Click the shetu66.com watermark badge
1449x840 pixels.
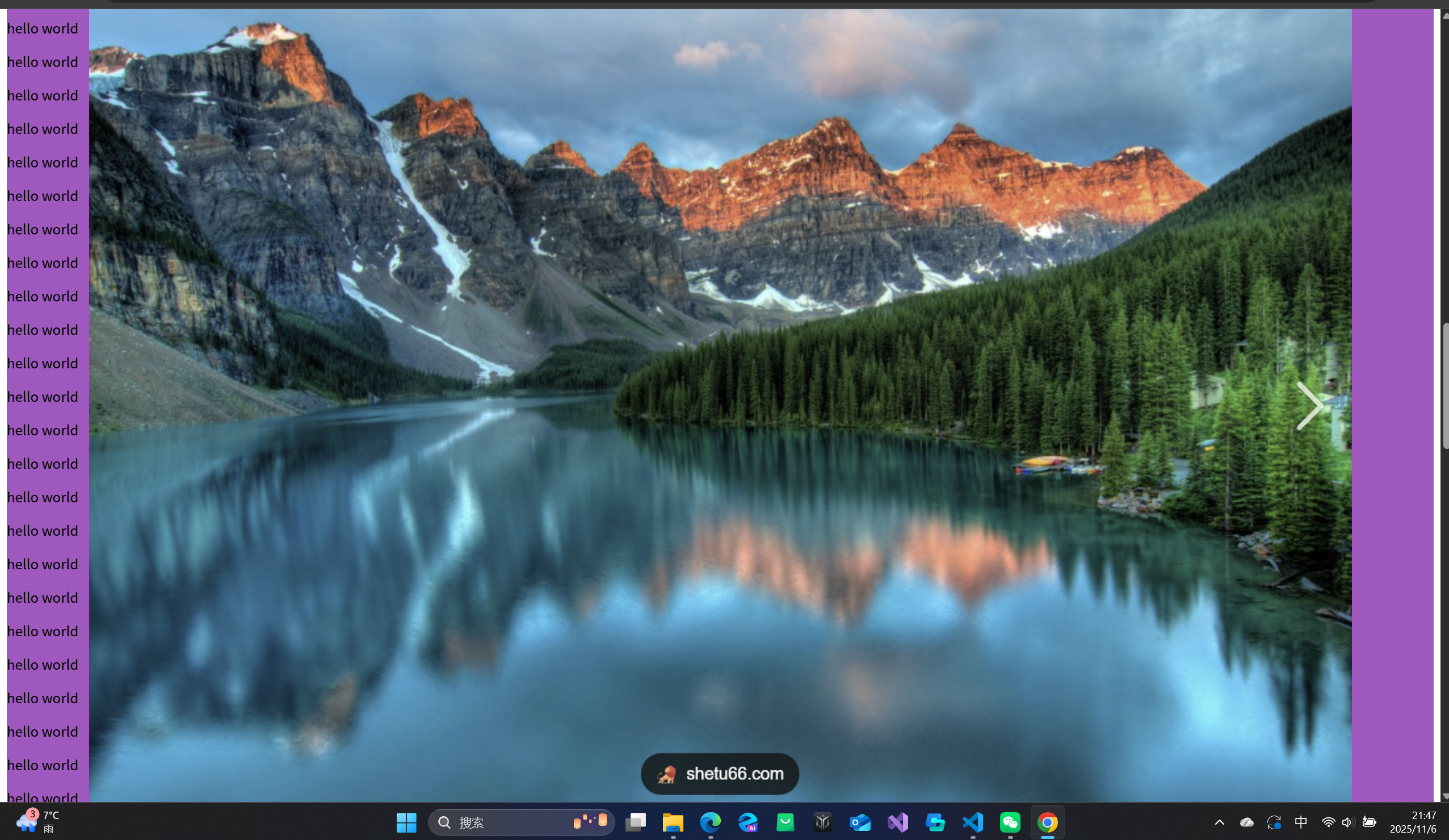[720, 774]
